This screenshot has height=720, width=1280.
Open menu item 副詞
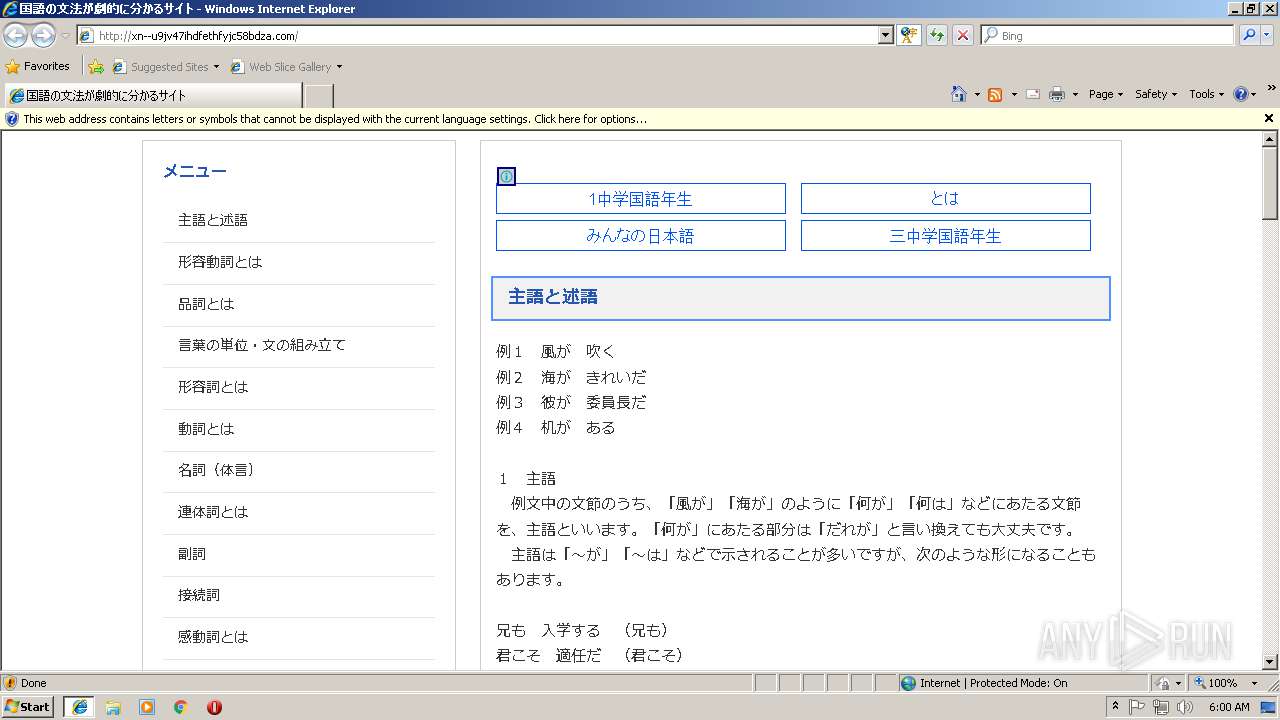[192, 554]
